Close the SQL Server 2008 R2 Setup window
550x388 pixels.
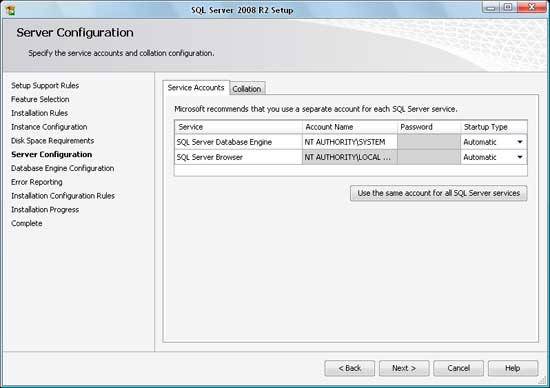click(x=532, y=7)
